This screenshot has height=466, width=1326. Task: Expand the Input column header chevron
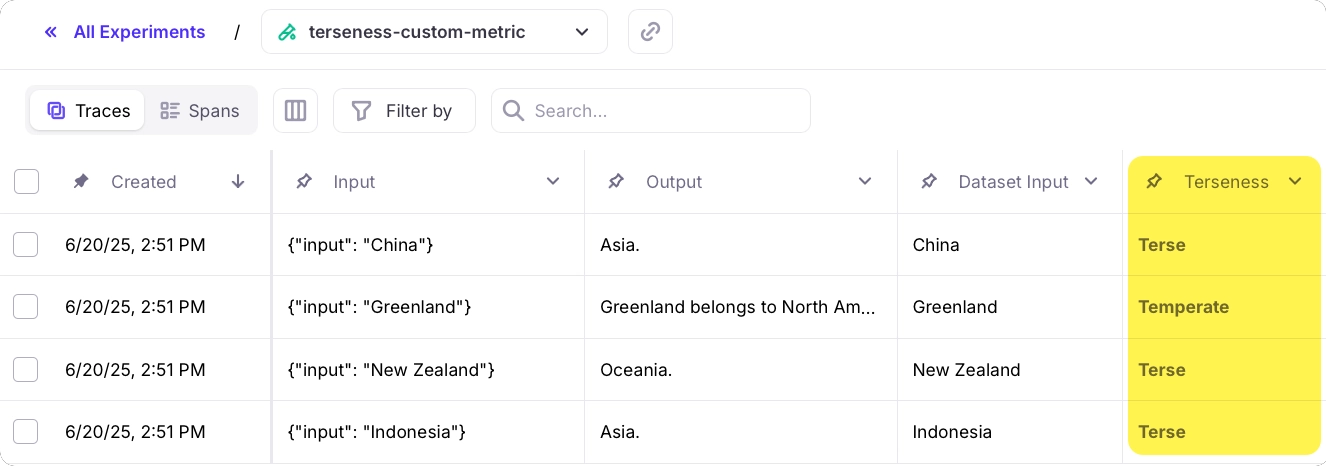click(553, 182)
